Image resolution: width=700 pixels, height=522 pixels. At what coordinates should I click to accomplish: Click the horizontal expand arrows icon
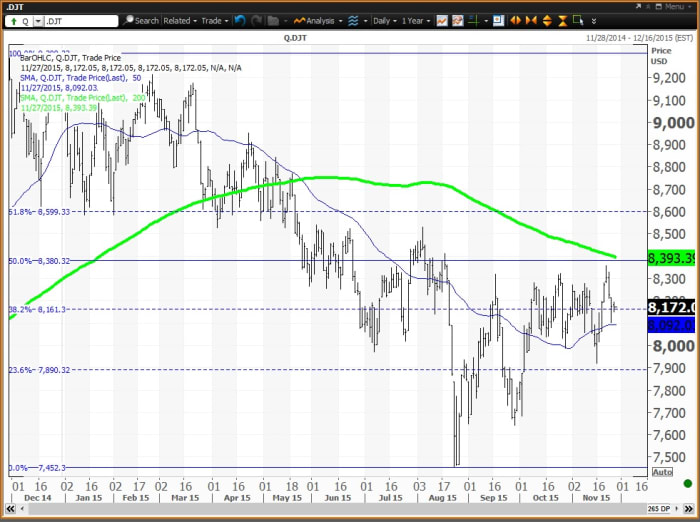515,20
